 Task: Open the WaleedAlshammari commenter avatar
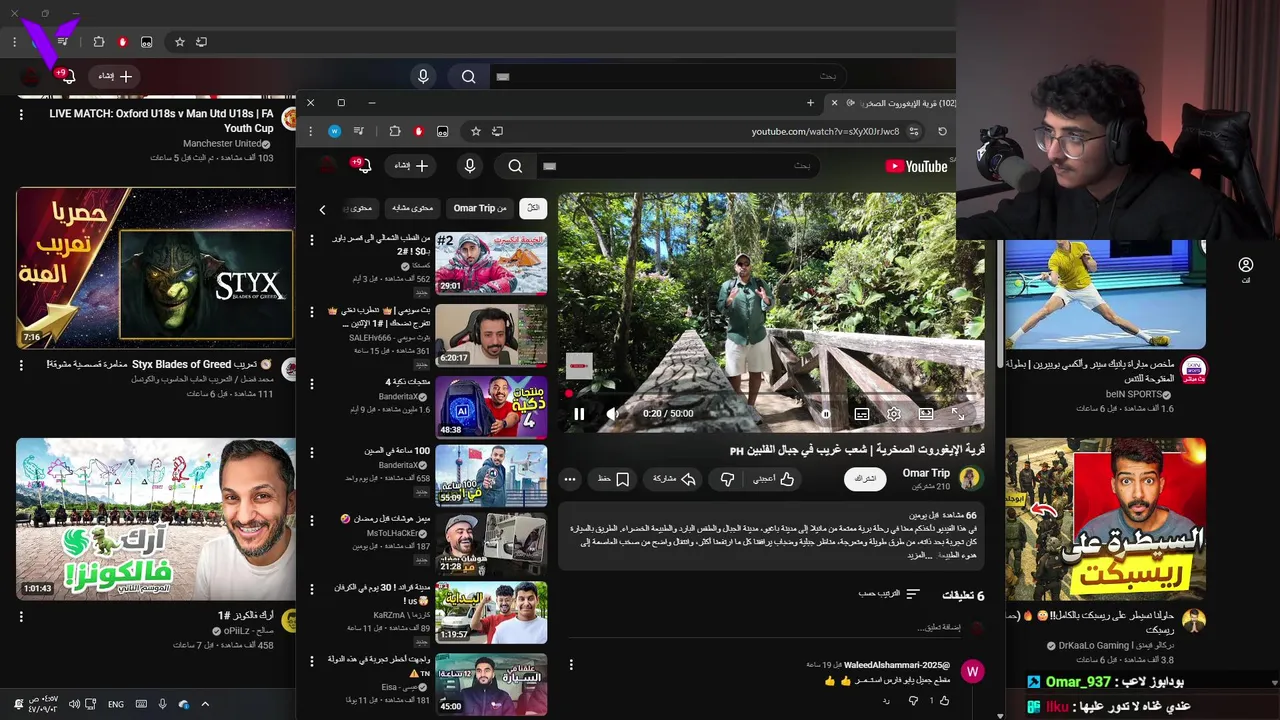pos(972,671)
